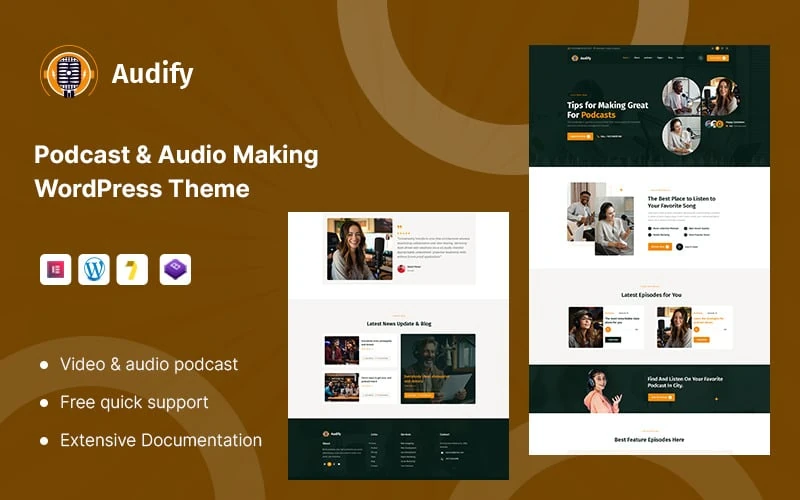Viewport: 800px width, 500px height.
Task: Click the yellow number seven badge icon
Action: pos(132,269)
